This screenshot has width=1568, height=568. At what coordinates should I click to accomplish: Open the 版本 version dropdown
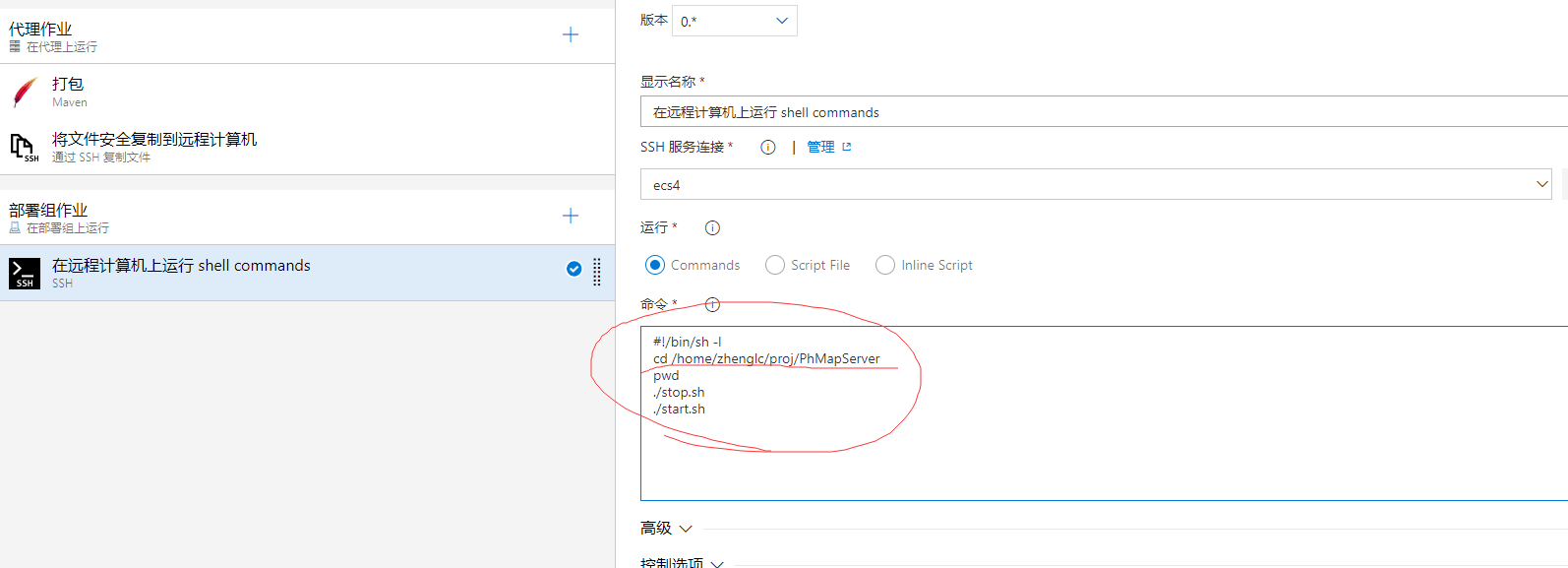(735, 21)
